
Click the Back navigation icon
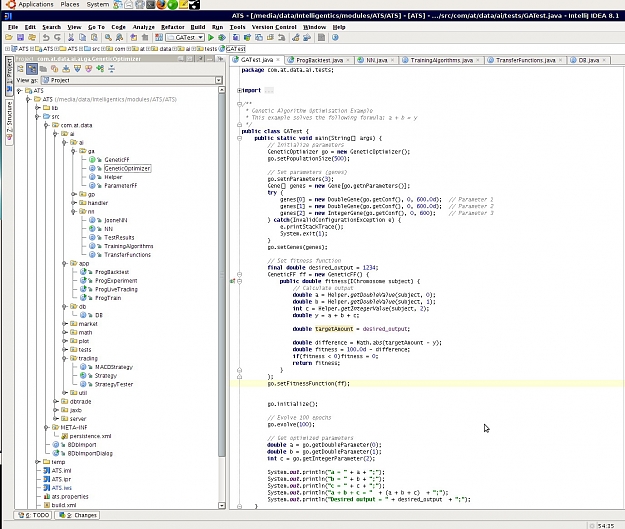click(x=134, y=37)
